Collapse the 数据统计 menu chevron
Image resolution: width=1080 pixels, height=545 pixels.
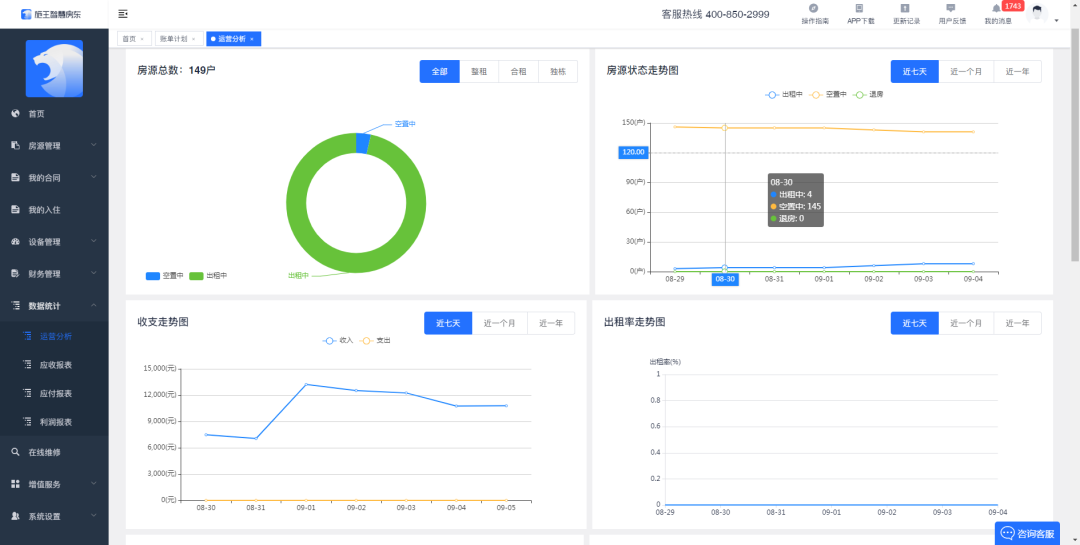[94, 305]
